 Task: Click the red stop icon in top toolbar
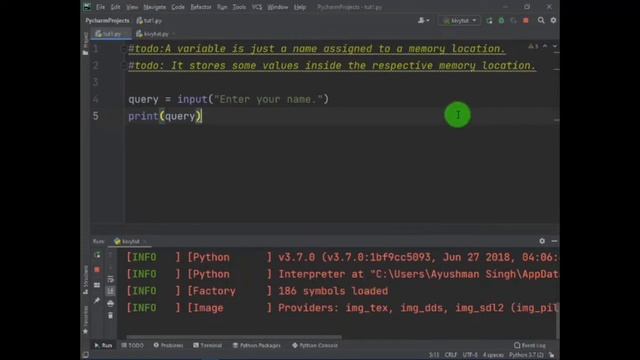(x=526, y=20)
